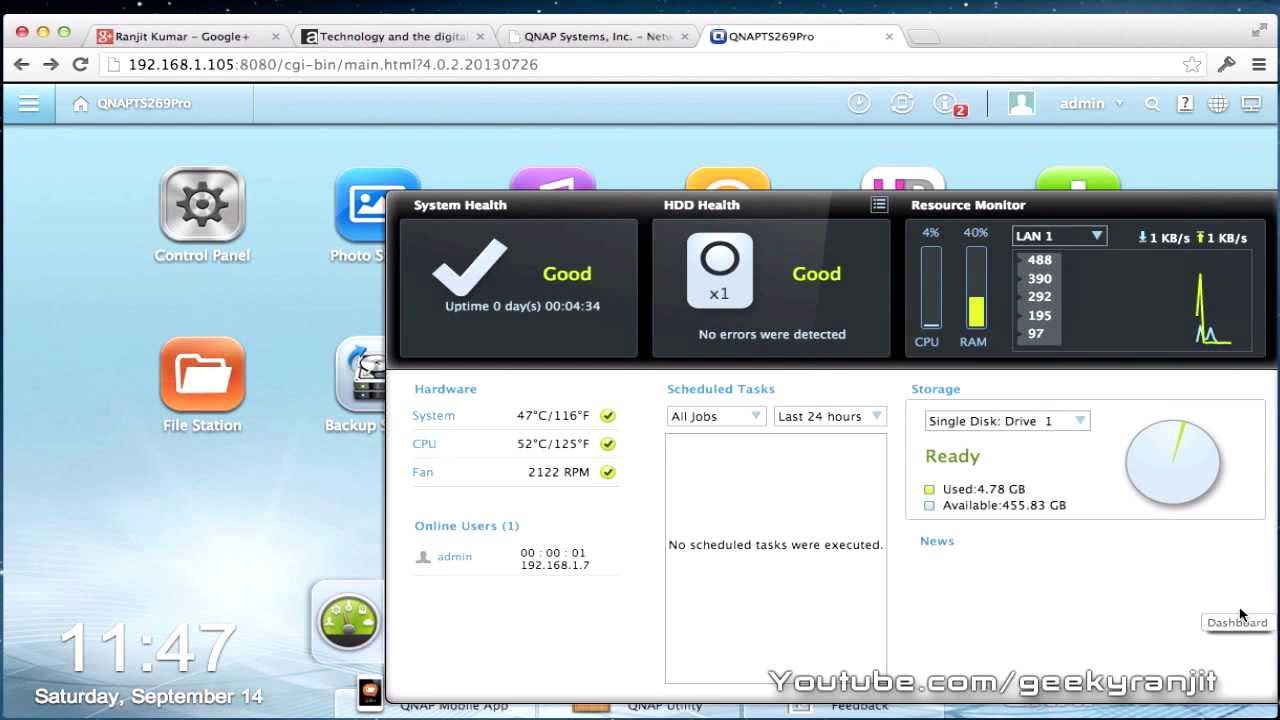The height and width of the screenshot is (720, 1280).
Task: Click the System Health checkmark icon
Action: coord(470,267)
